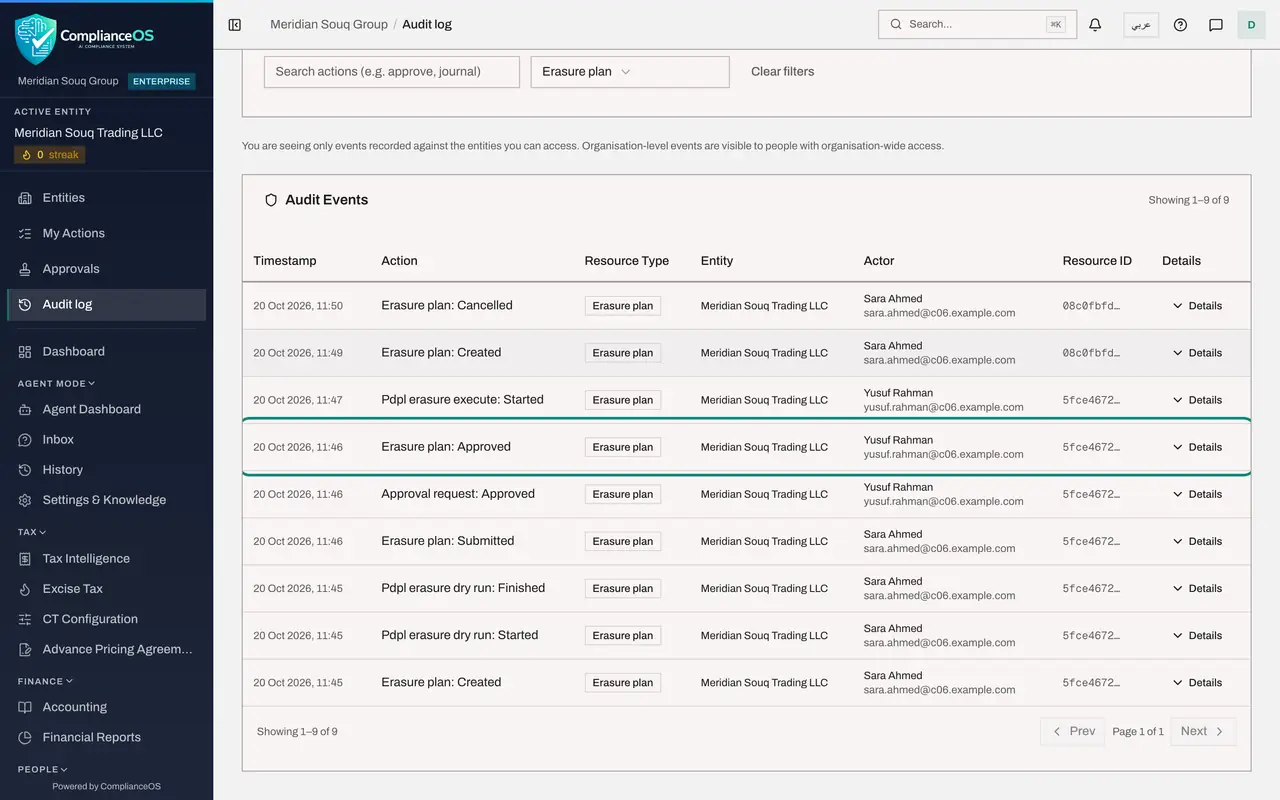Viewport: 1280px width, 800px height.
Task: Click the Clear filters link
Action: pyautogui.click(x=782, y=72)
